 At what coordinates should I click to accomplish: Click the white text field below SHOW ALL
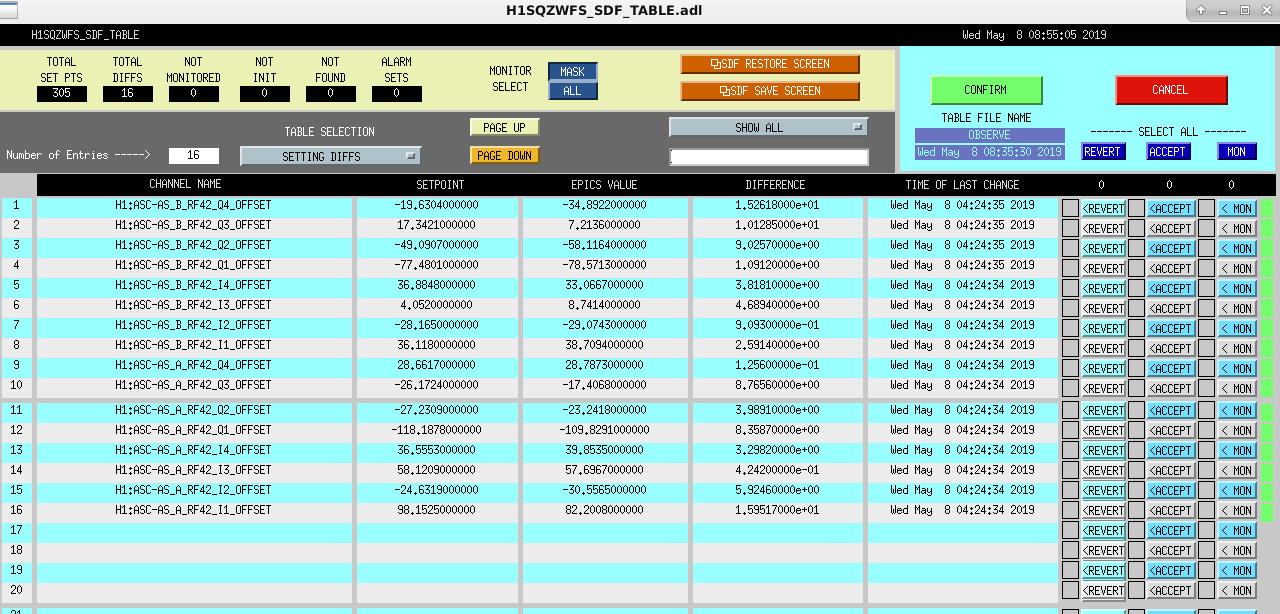768,157
